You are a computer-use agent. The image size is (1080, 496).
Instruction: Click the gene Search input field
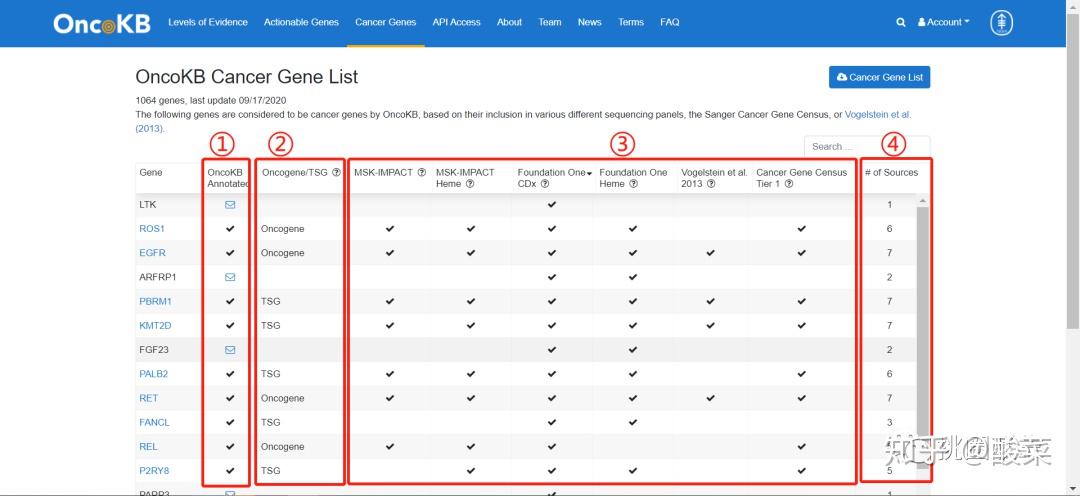point(867,146)
